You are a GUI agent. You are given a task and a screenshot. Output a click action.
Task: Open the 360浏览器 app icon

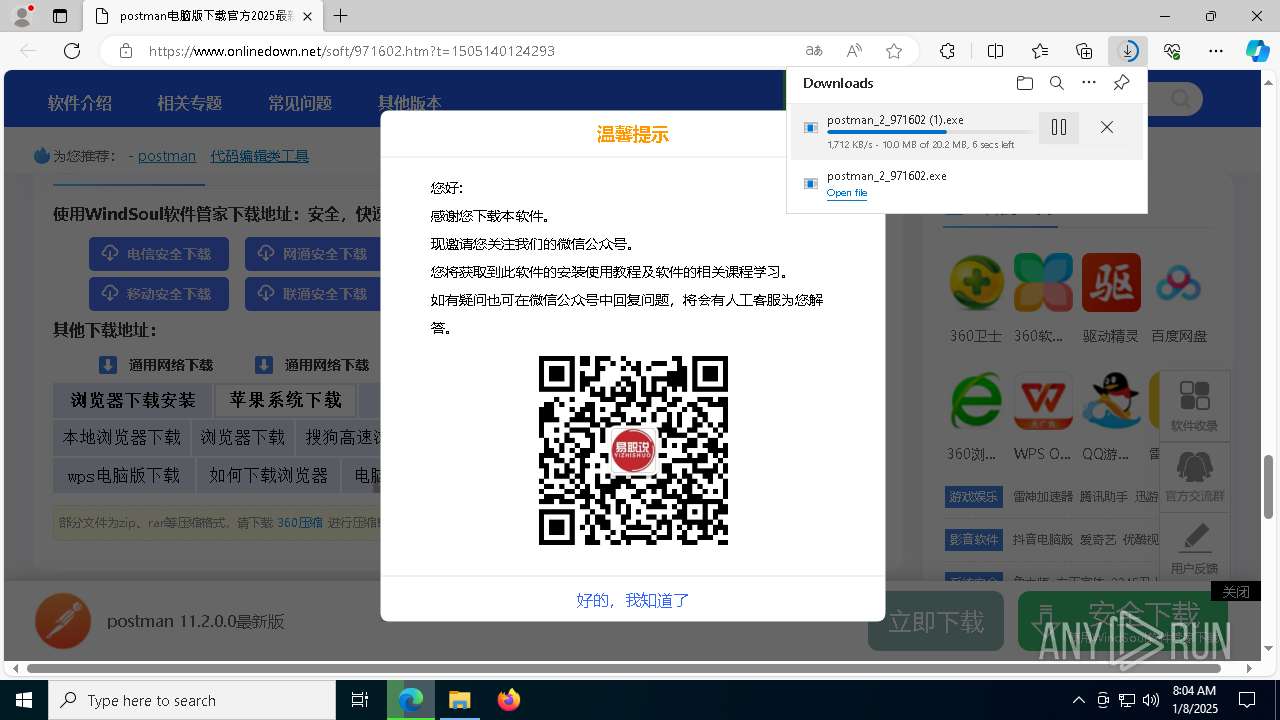(976, 402)
